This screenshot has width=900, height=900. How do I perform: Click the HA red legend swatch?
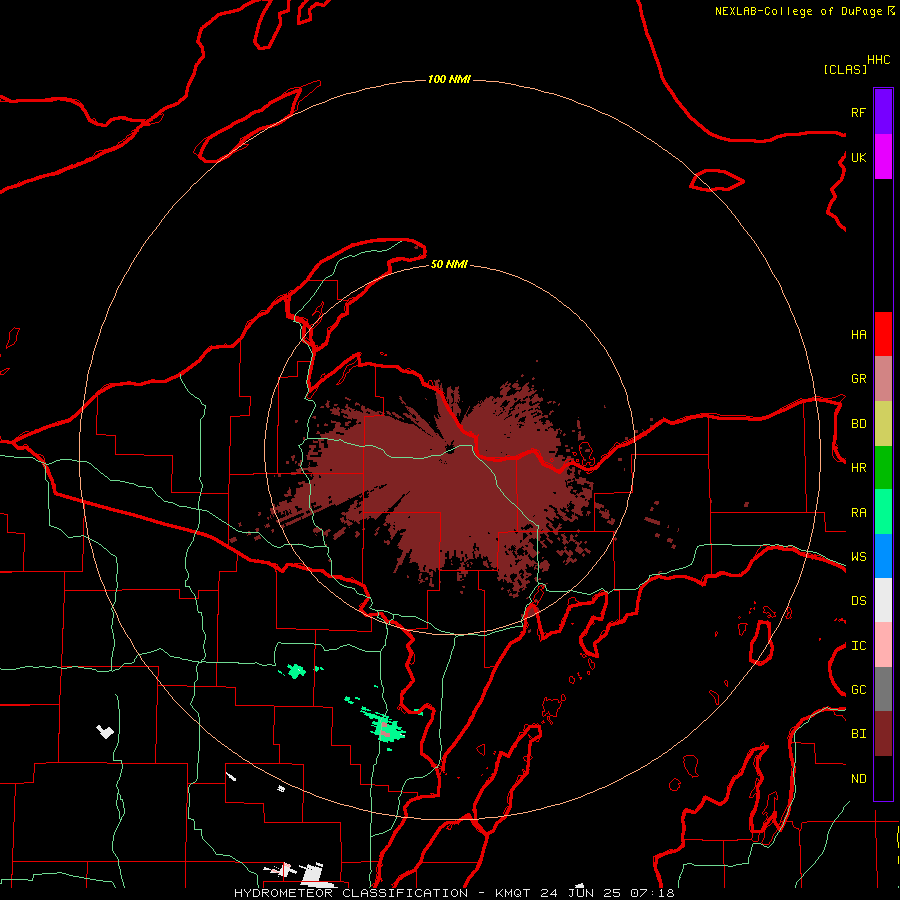point(883,334)
